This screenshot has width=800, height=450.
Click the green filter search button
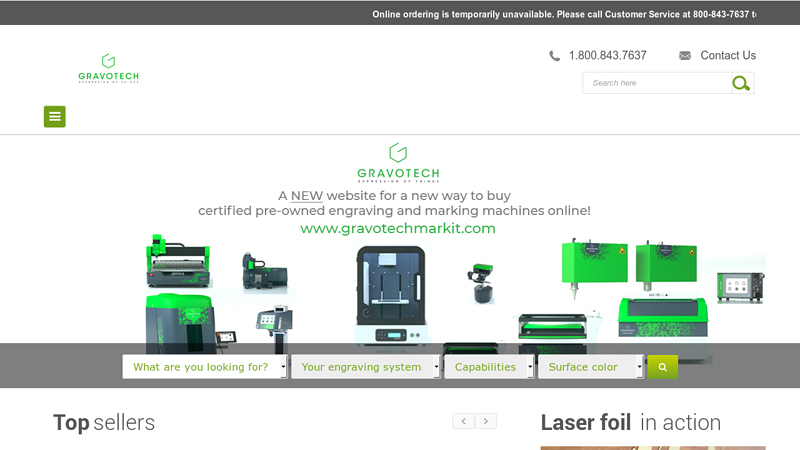click(x=662, y=367)
